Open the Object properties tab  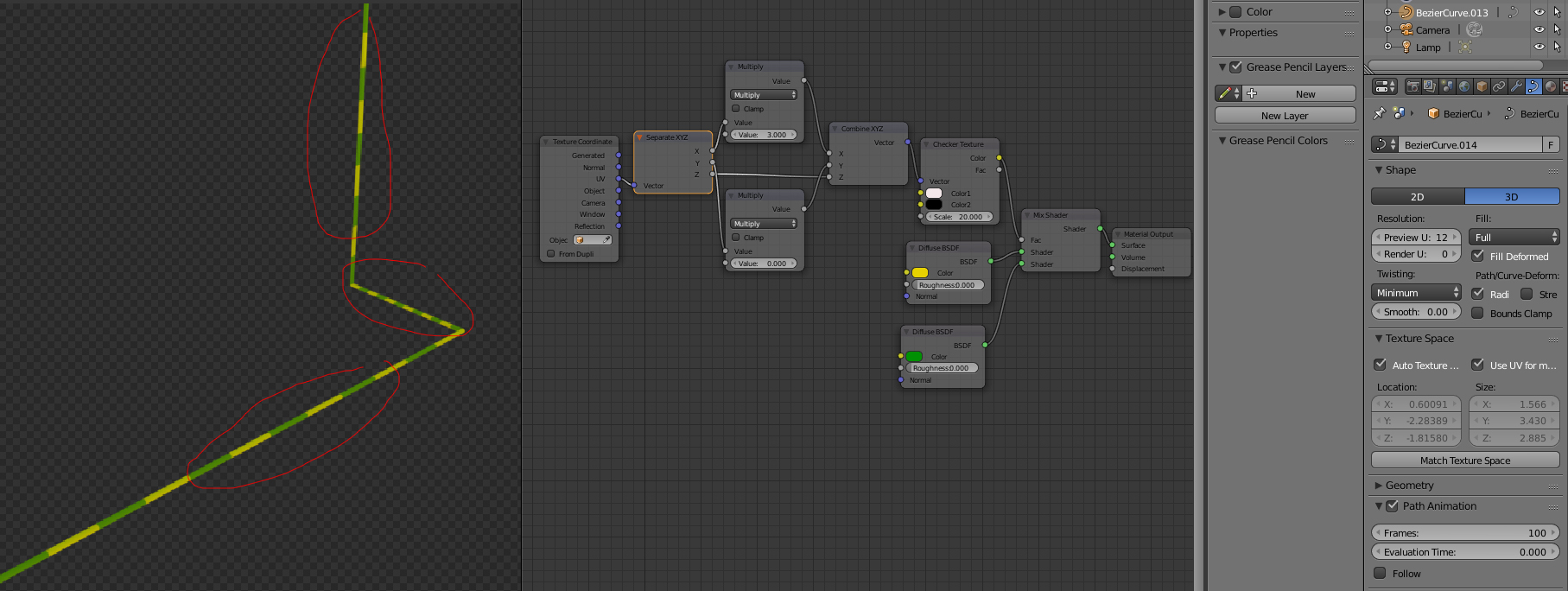1482,86
